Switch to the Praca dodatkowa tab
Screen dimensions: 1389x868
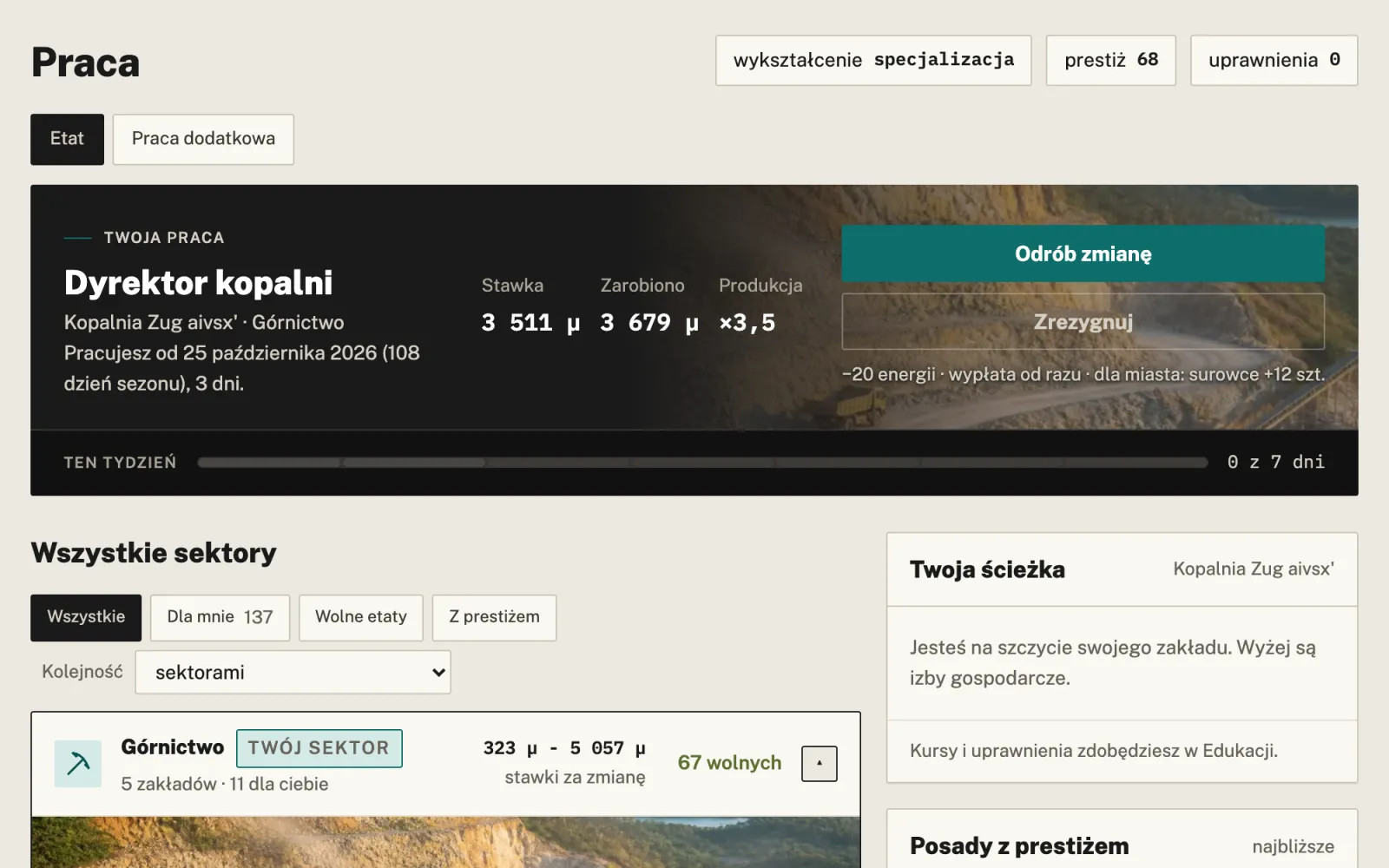203,139
